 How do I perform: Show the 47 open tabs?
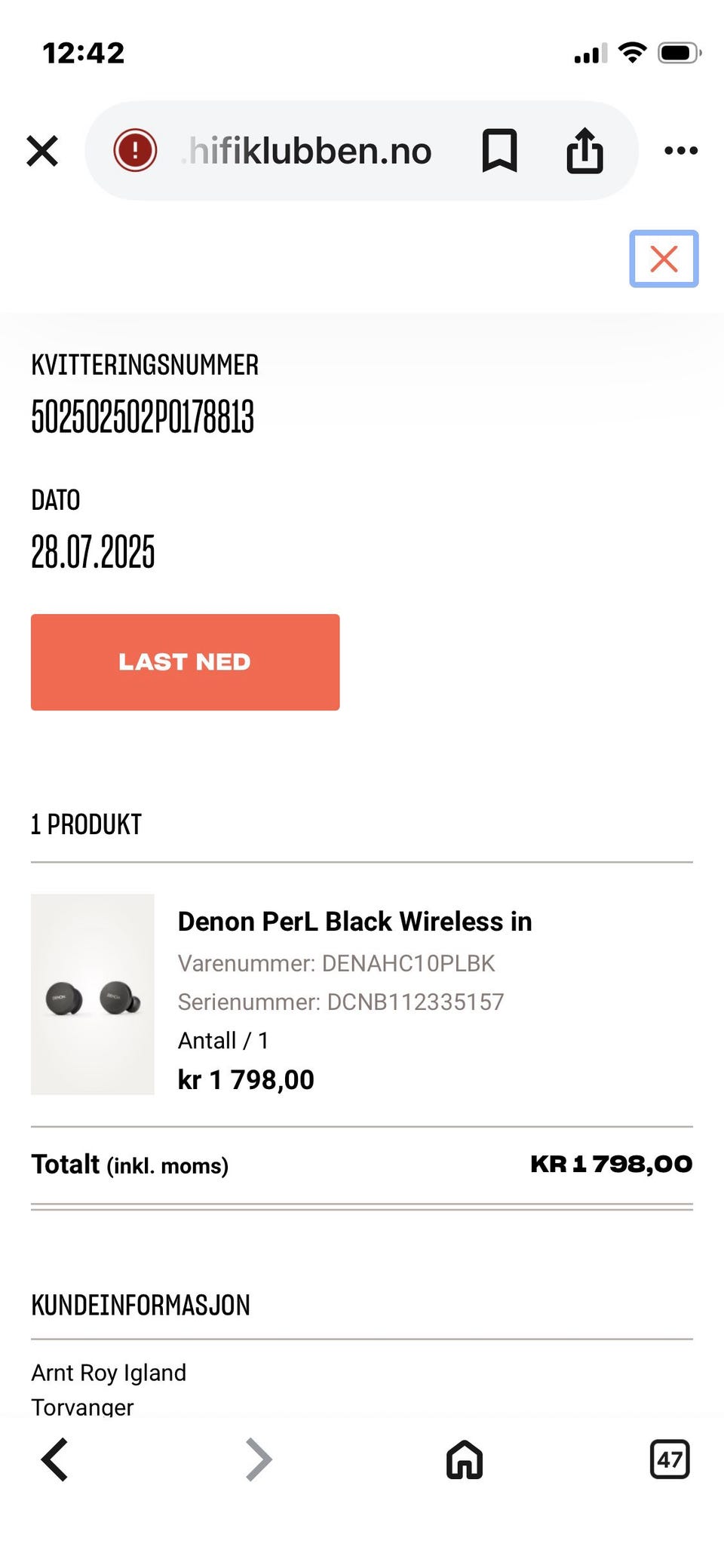(x=670, y=1459)
